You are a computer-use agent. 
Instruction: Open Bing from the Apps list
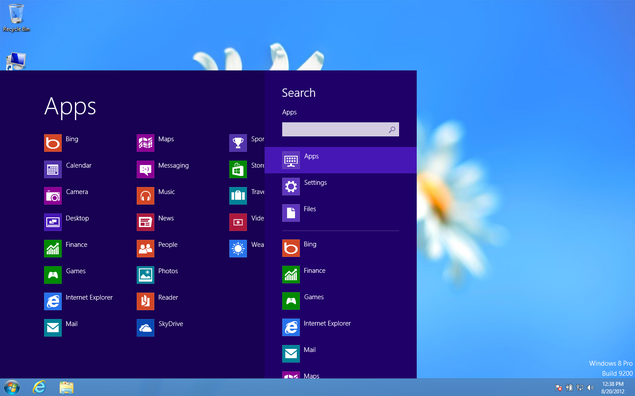click(x=61, y=143)
